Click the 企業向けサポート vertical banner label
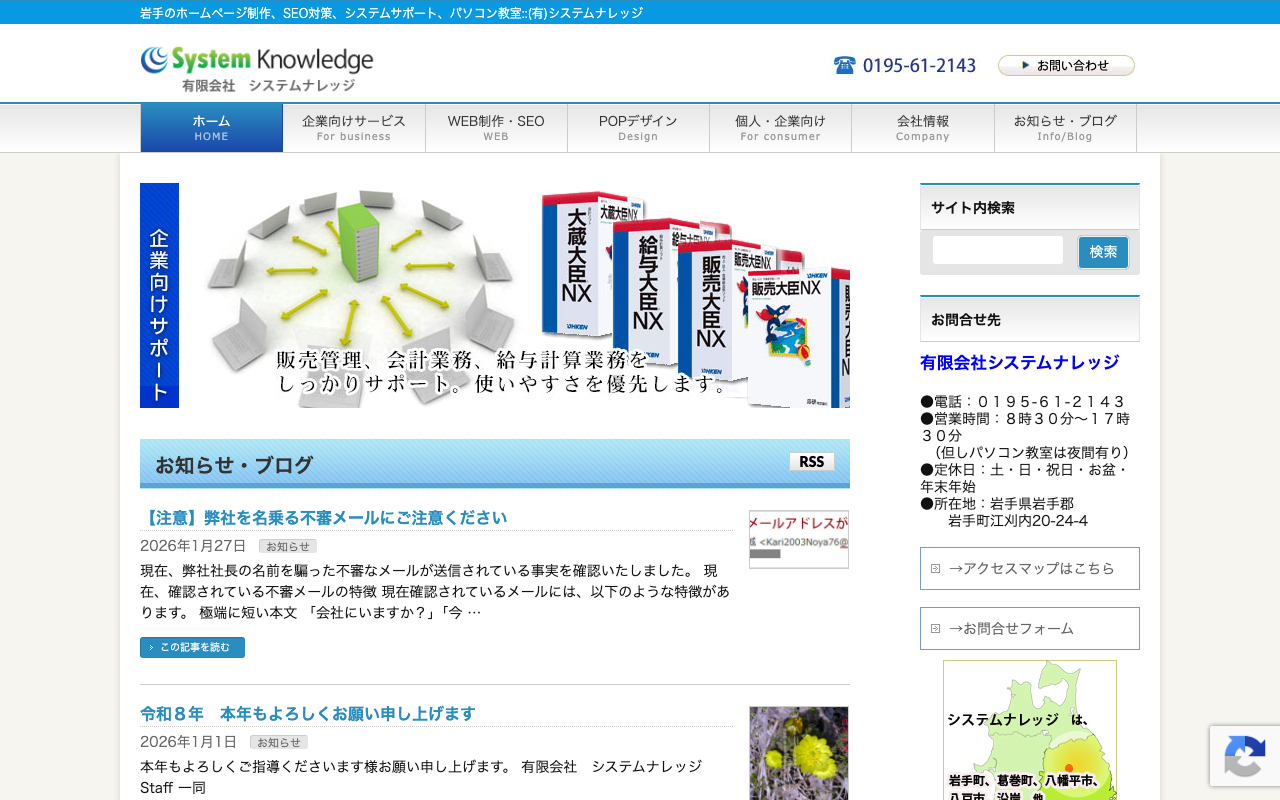Viewport: 1280px width, 800px height. [159, 295]
